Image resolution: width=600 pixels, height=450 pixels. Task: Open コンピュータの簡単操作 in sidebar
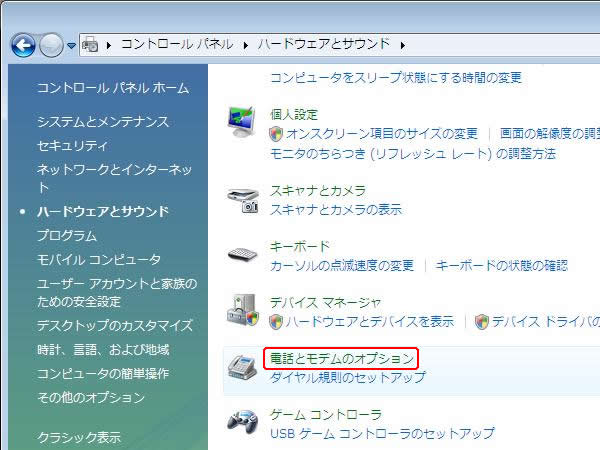(x=103, y=373)
